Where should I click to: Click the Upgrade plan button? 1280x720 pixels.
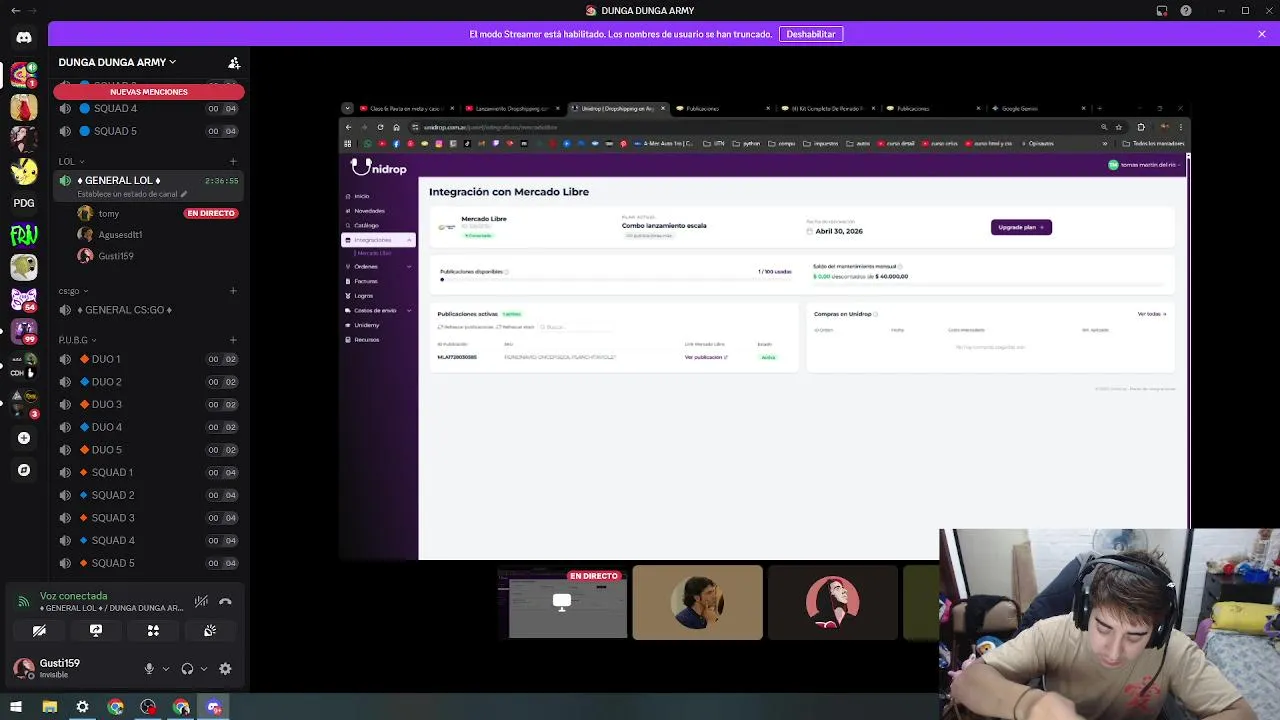(1021, 227)
